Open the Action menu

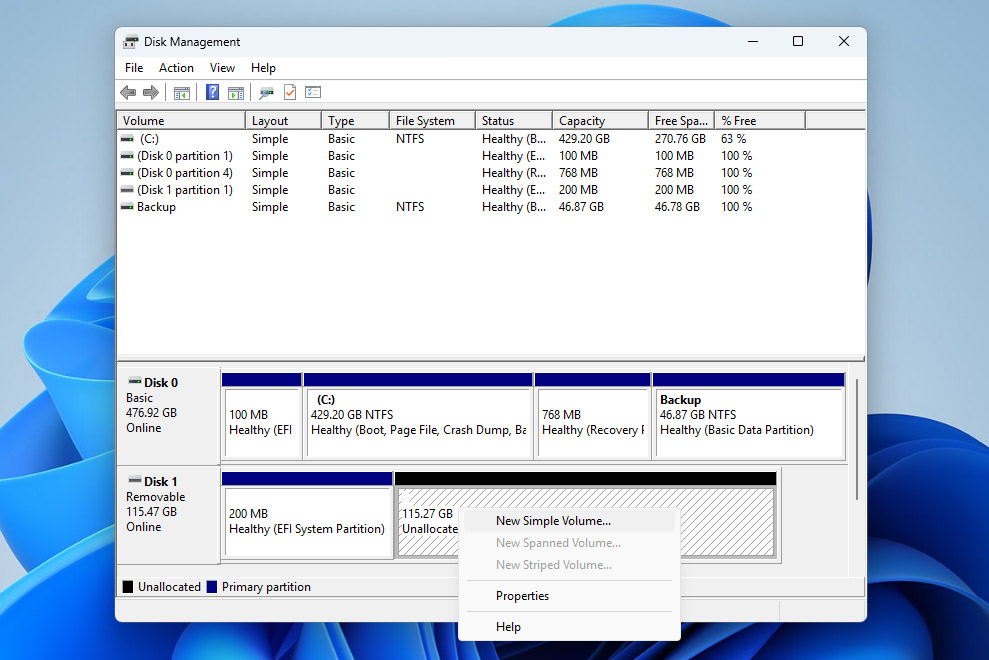176,67
